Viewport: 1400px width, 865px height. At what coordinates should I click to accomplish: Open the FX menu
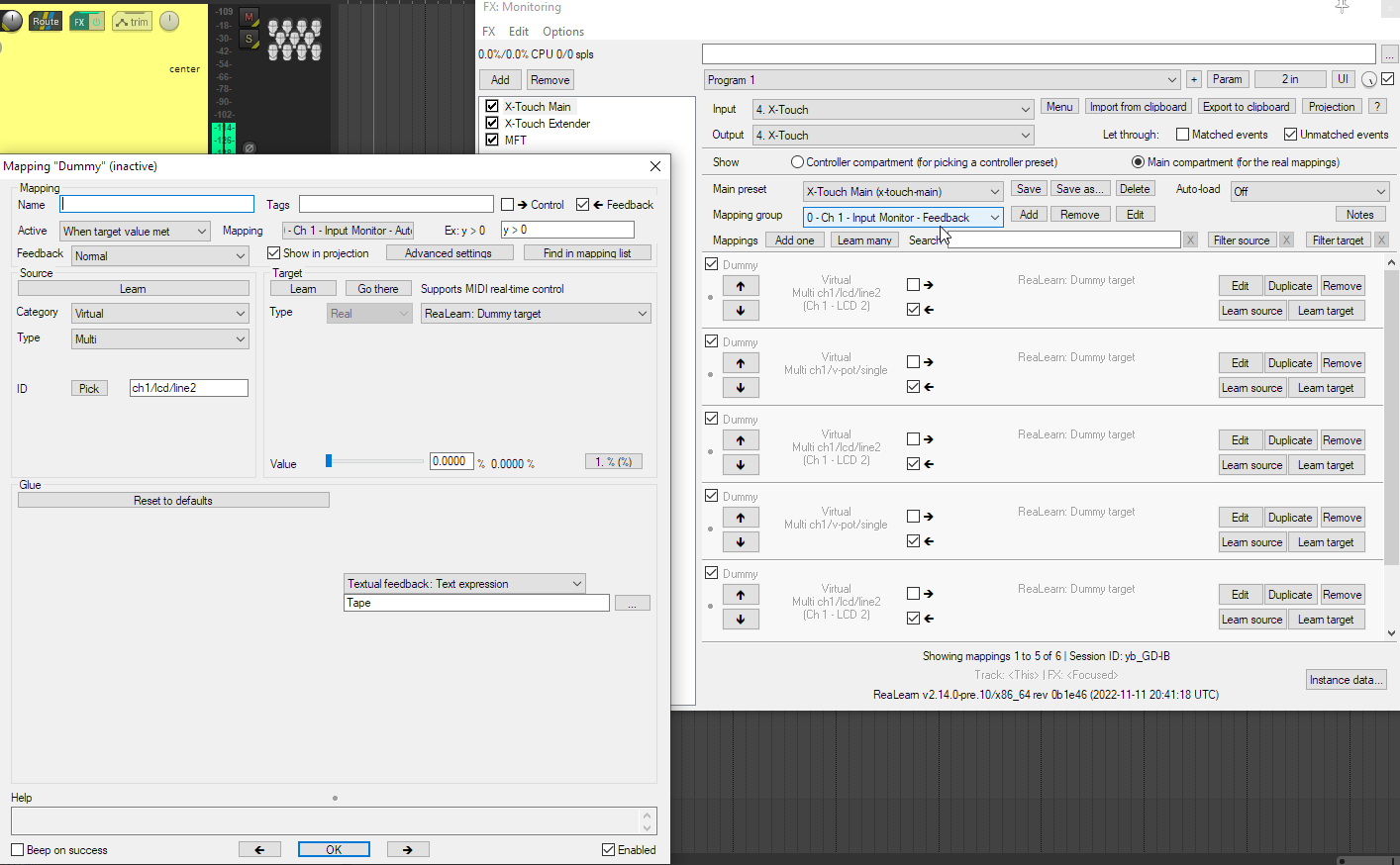(x=488, y=32)
